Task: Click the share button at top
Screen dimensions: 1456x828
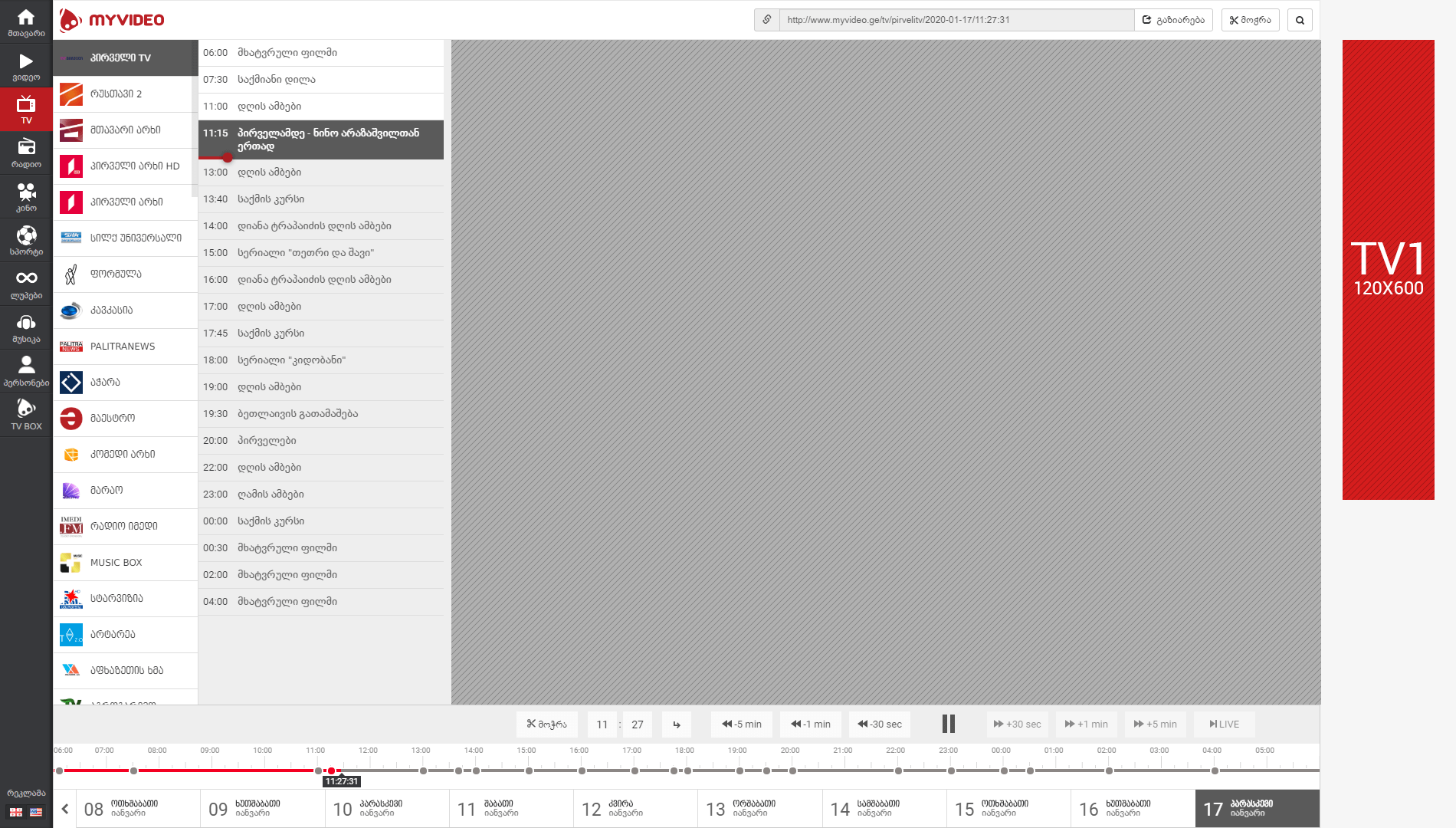Action: pyautogui.click(x=1173, y=20)
